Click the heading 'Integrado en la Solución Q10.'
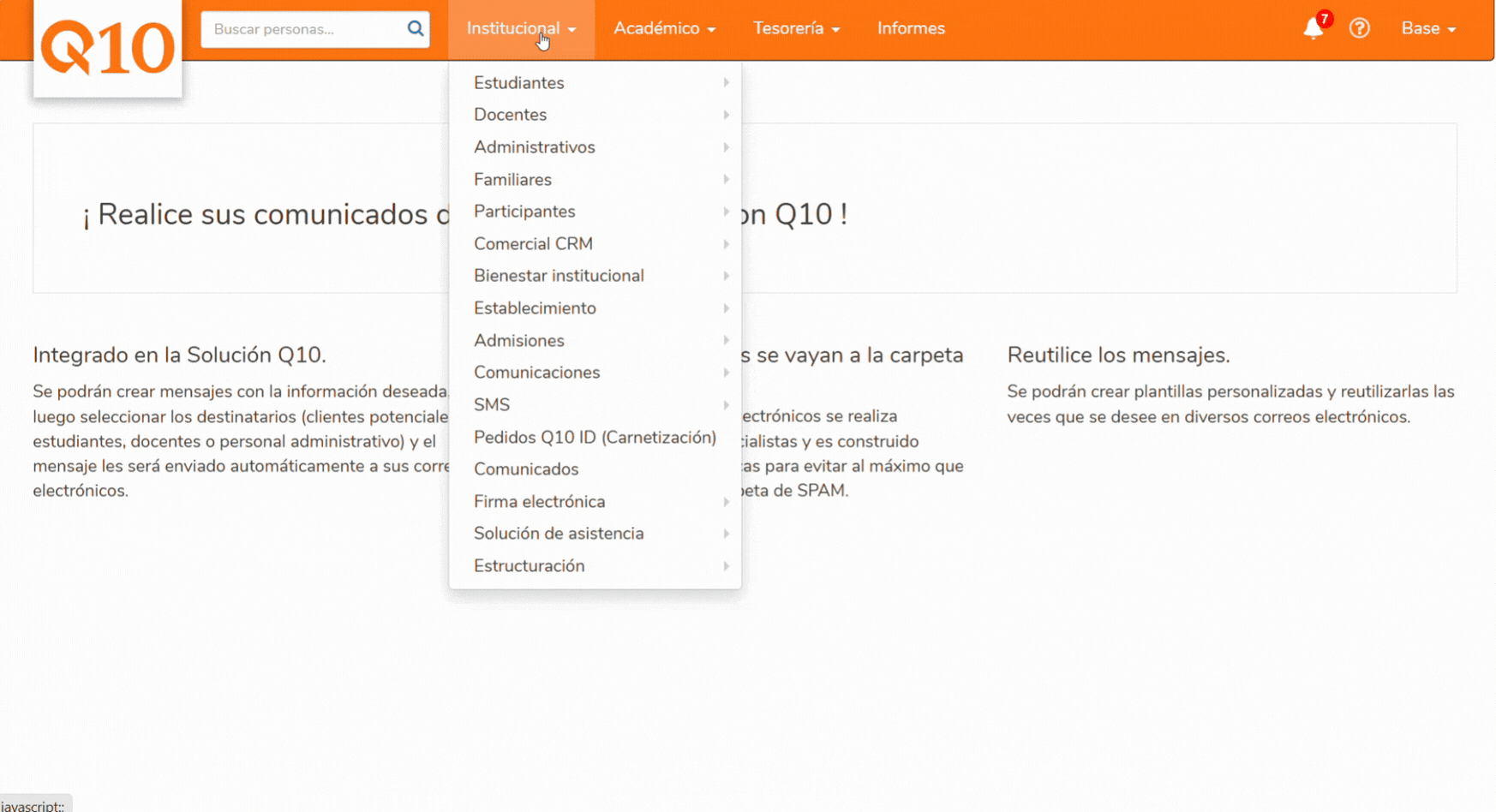The width and height of the screenshot is (1496, 812). (x=179, y=355)
